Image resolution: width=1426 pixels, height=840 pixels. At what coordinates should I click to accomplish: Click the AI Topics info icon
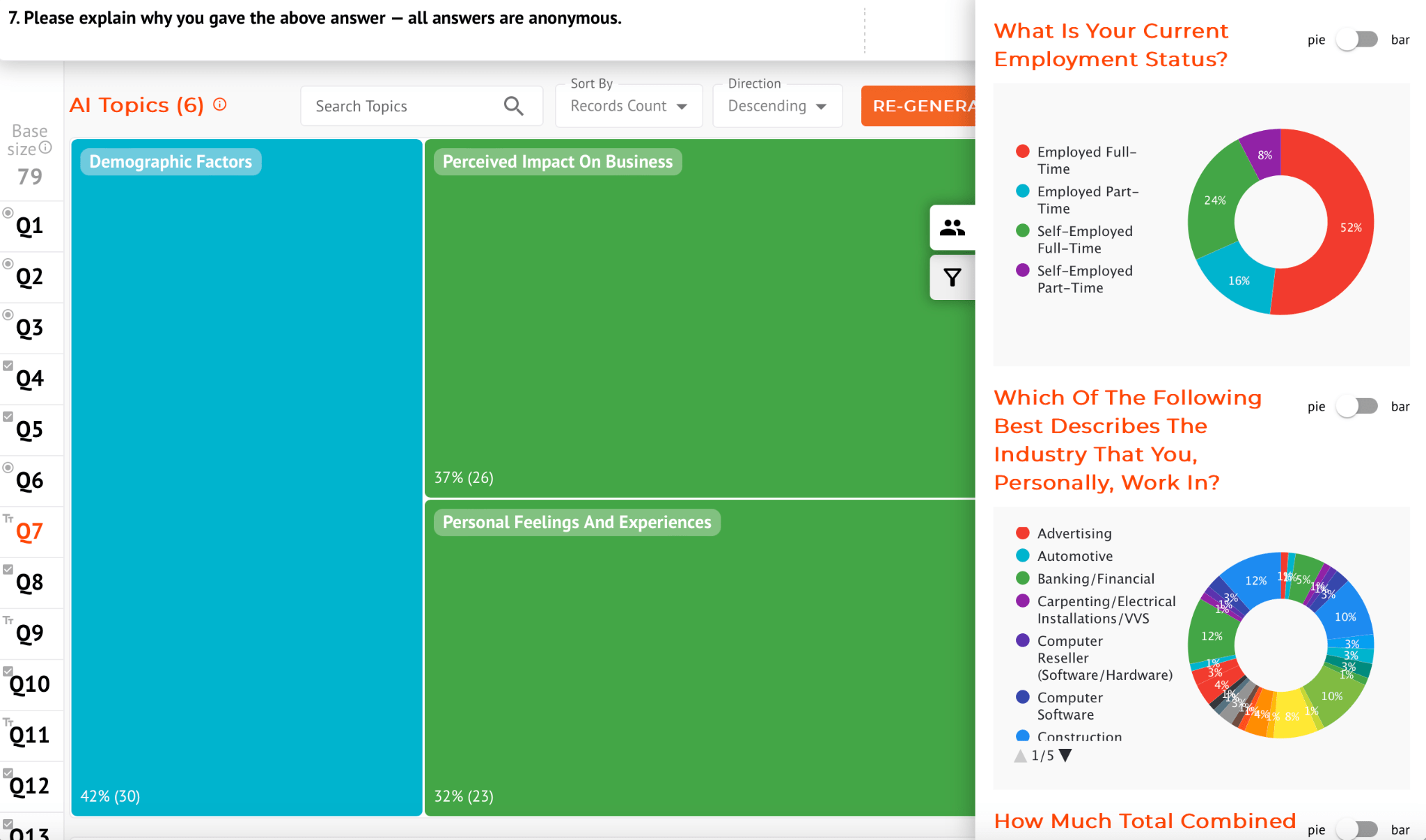(220, 104)
